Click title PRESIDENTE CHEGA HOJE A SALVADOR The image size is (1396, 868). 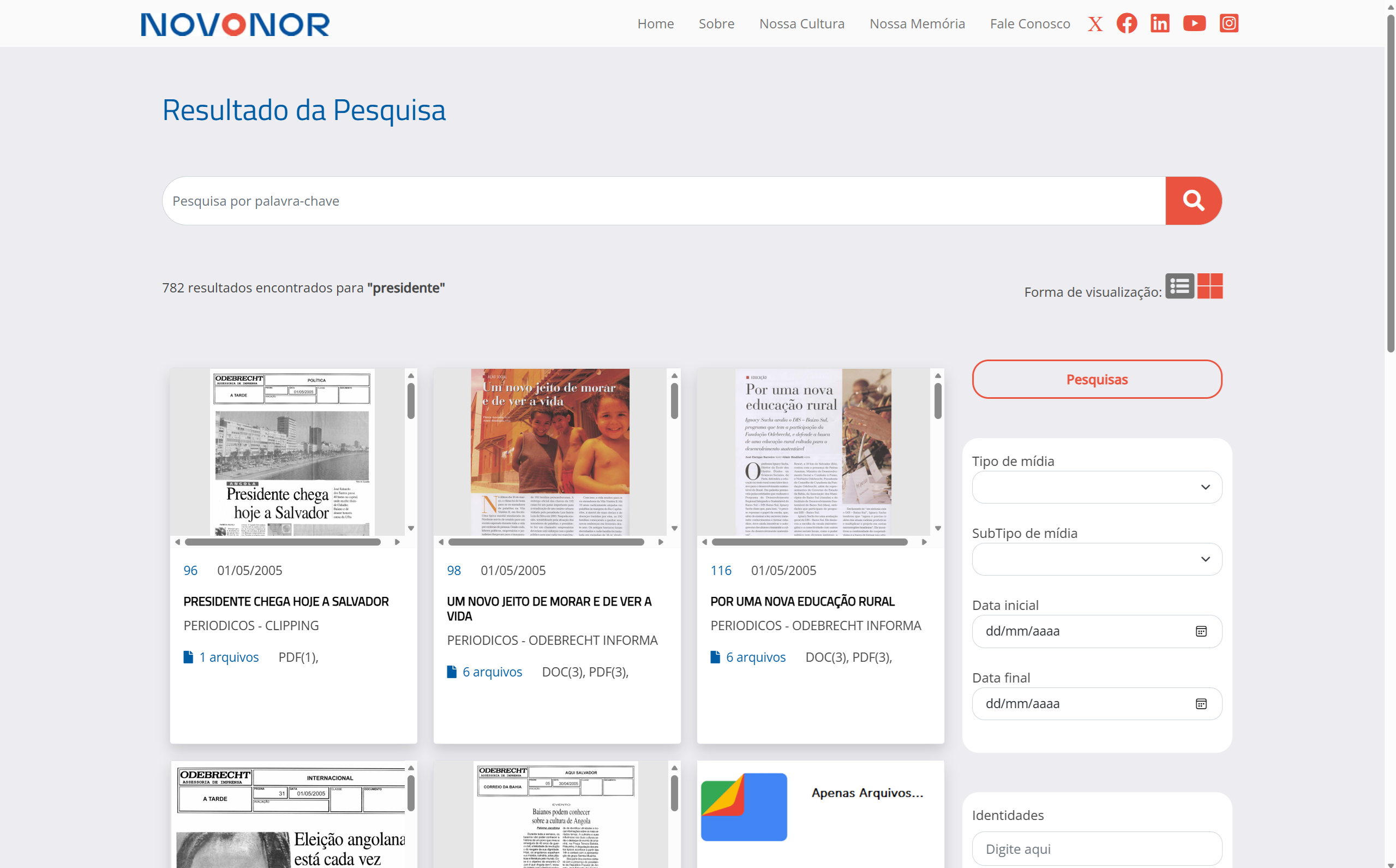click(x=286, y=601)
